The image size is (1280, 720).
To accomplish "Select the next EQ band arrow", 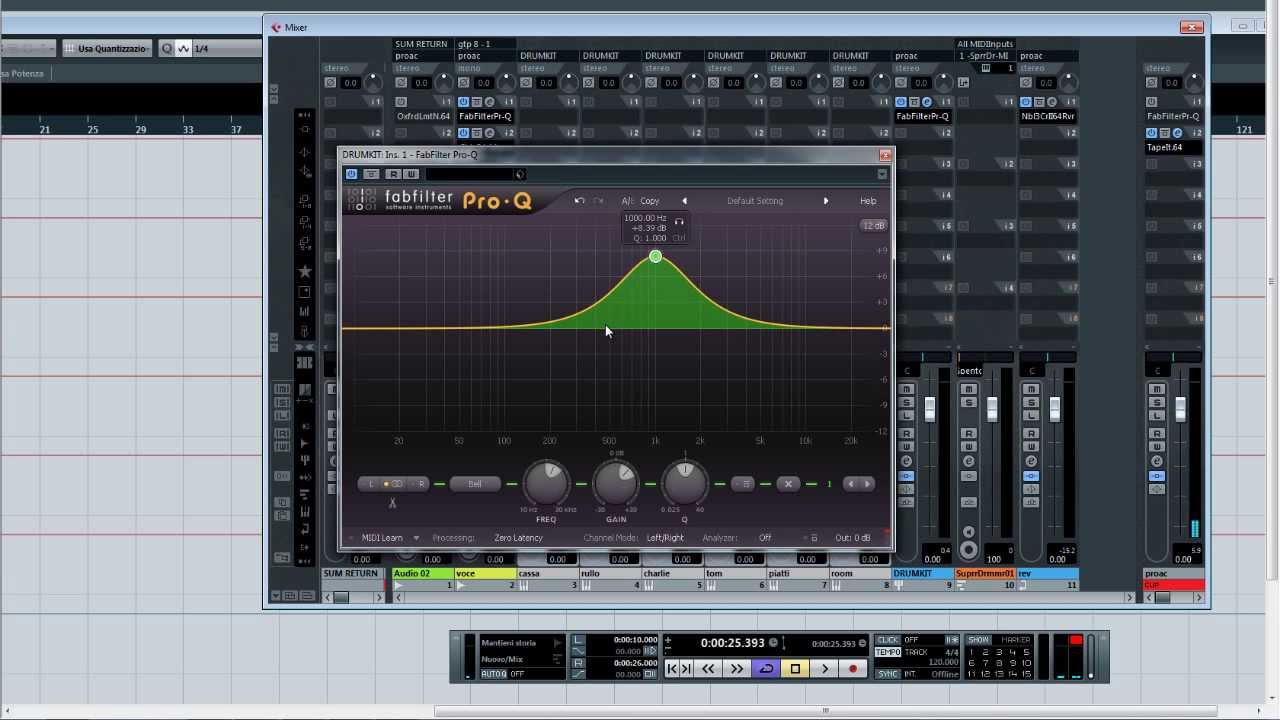I will pyautogui.click(x=867, y=484).
